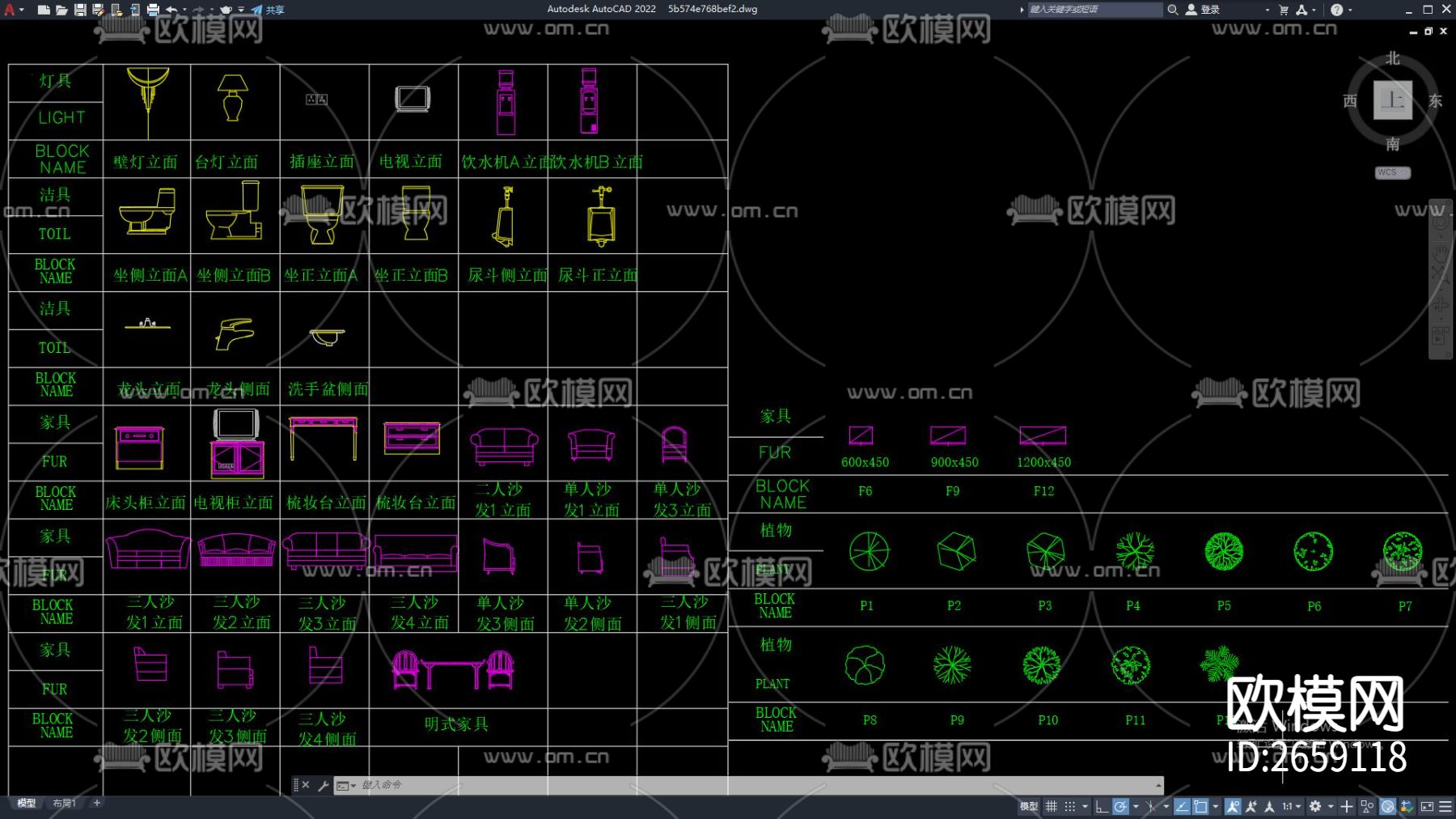Expand the sign-in account dropdown
Image resolution: width=1456 pixels, height=819 pixels.
coord(1267,10)
